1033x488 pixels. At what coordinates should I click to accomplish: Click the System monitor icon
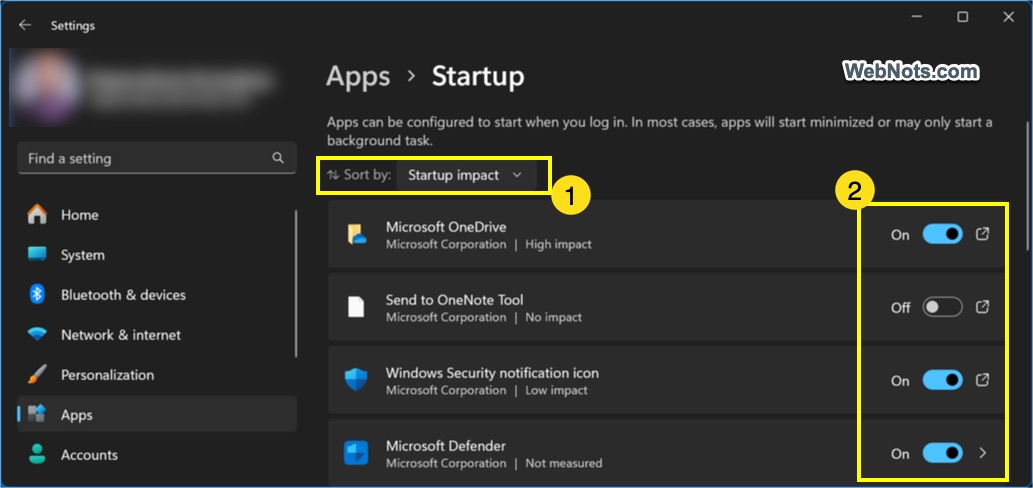(x=37, y=254)
